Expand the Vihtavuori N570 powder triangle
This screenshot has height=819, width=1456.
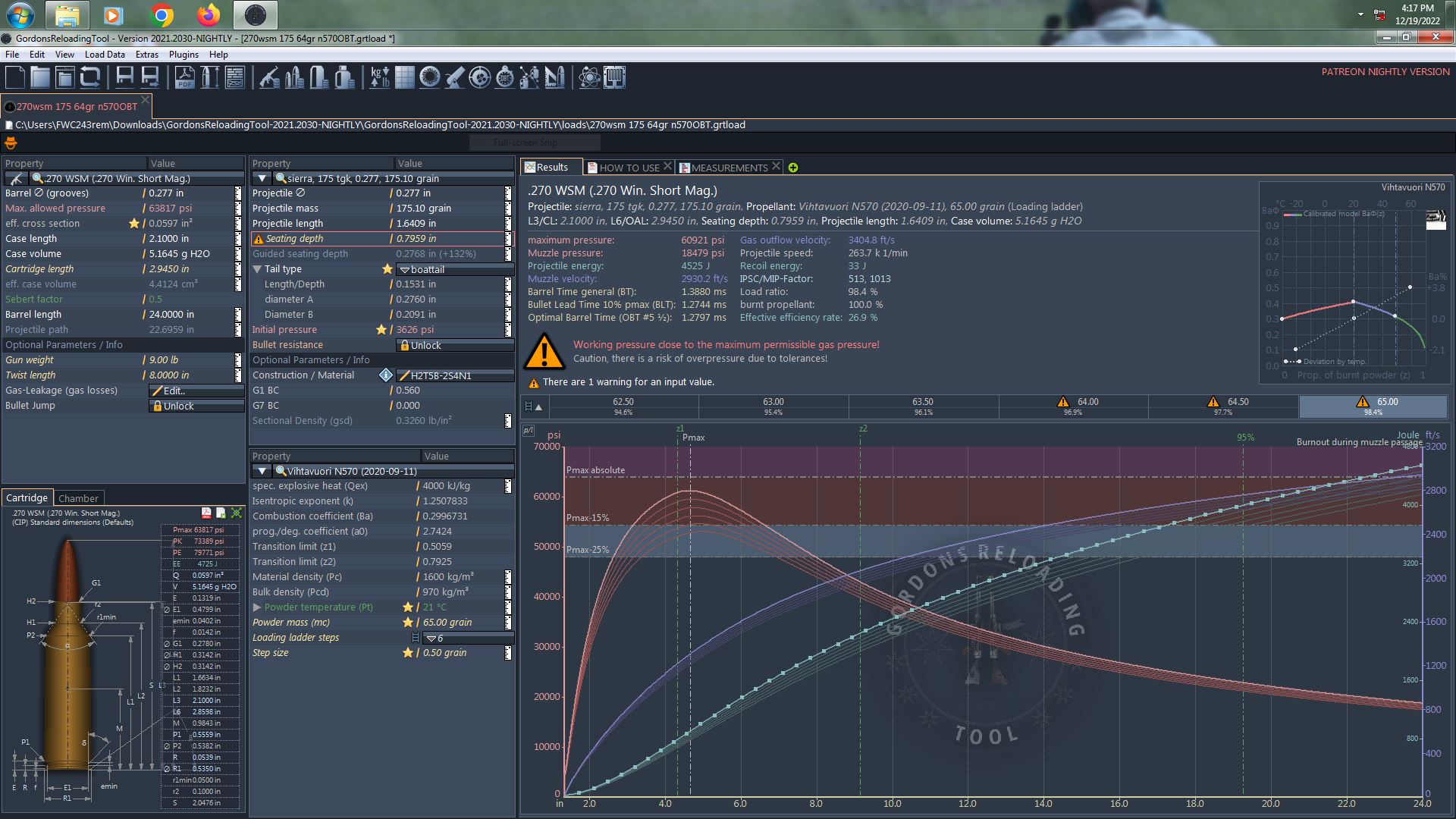click(x=262, y=472)
